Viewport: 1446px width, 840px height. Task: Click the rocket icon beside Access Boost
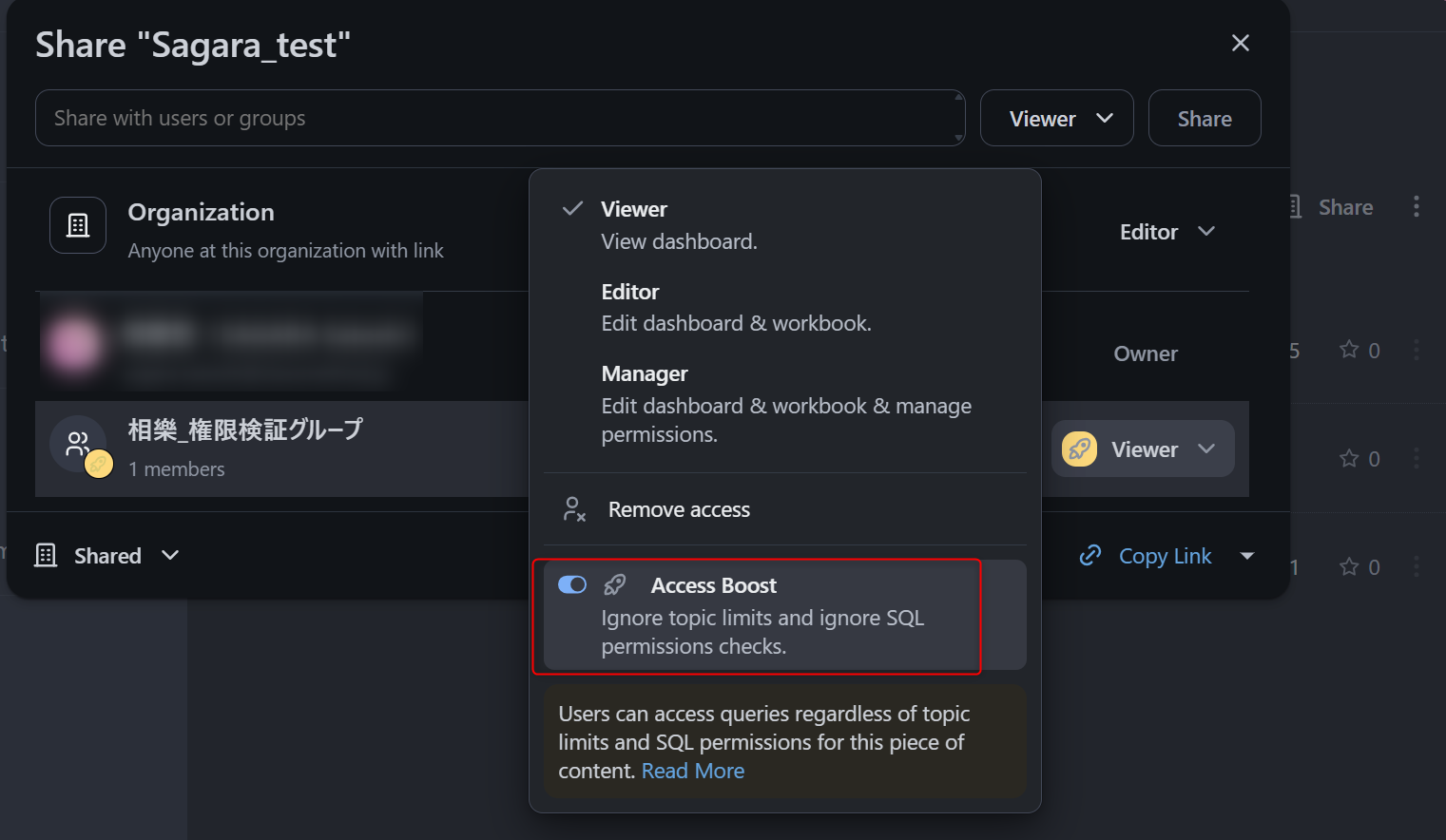pyautogui.click(x=615, y=584)
